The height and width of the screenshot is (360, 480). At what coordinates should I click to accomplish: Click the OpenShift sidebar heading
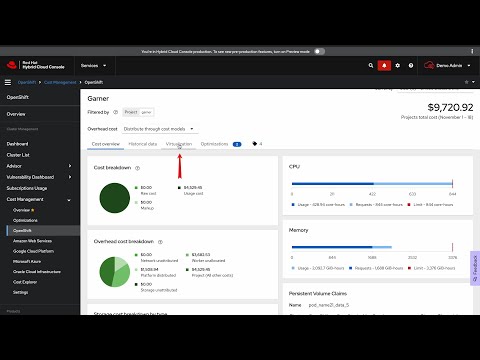point(18,97)
